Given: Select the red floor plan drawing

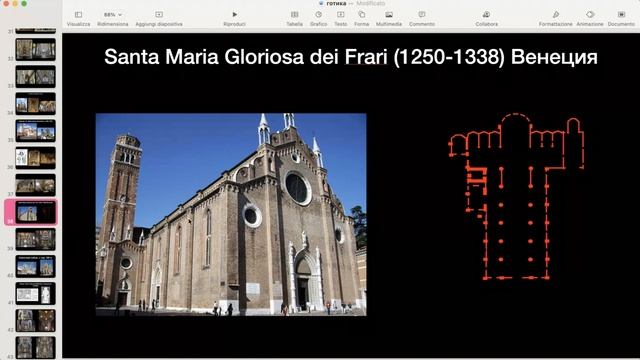Looking at the screenshot, I should (x=516, y=196).
